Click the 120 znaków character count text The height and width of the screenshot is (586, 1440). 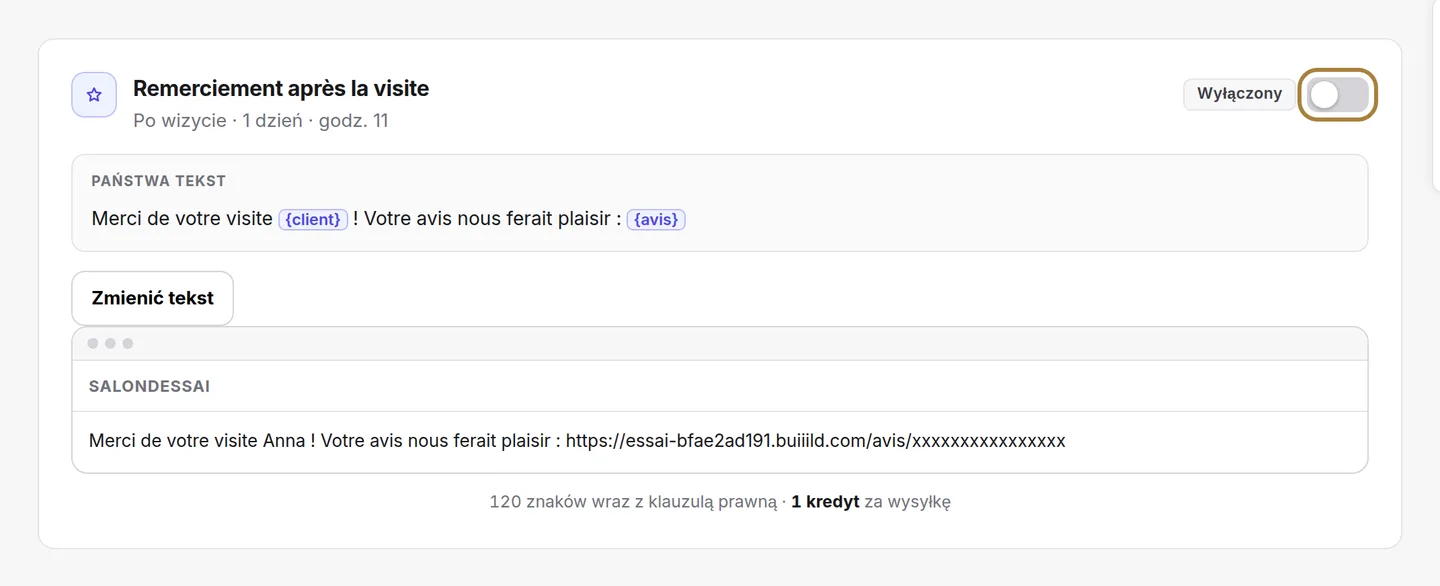click(633, 502)
